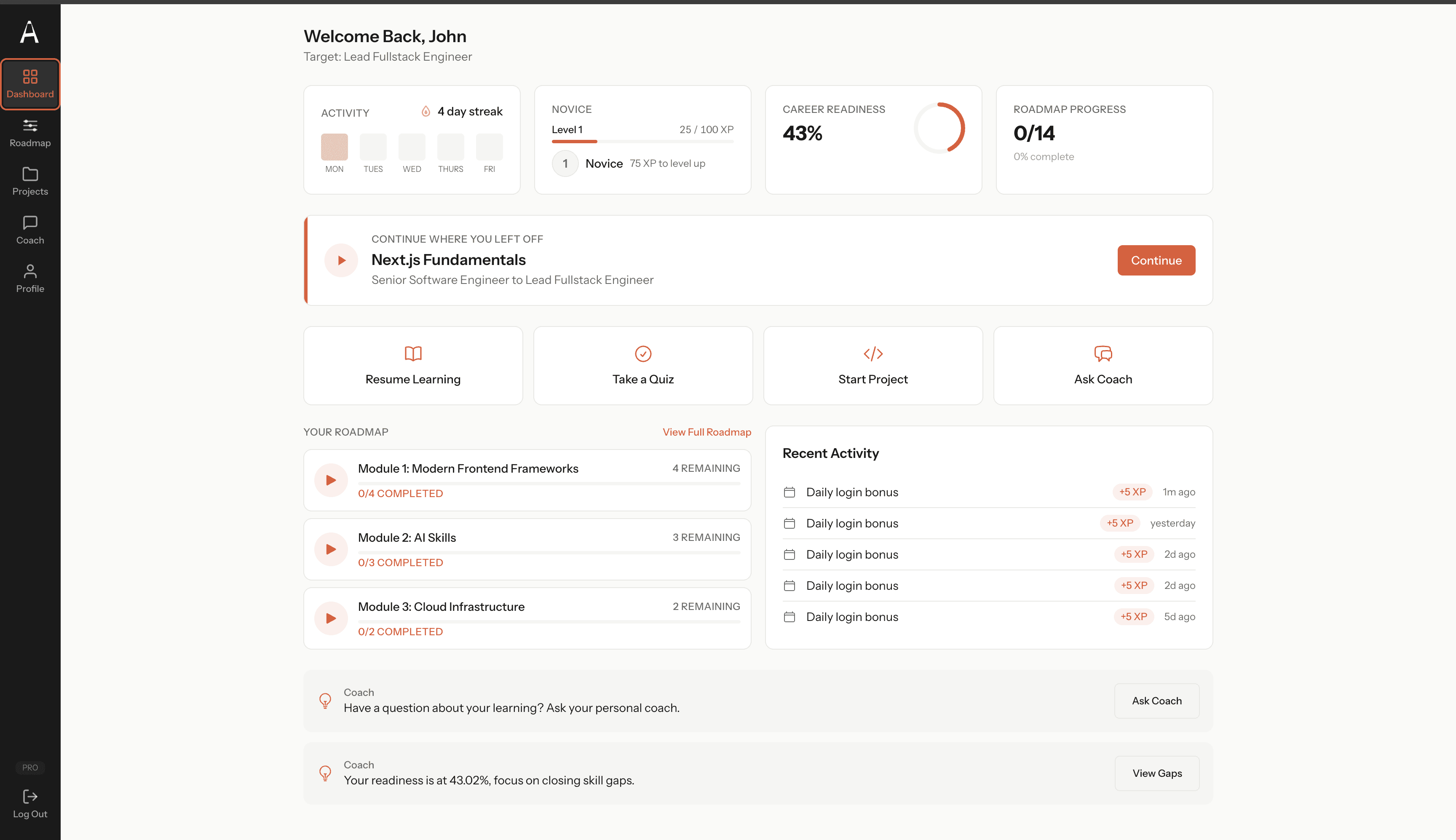Click calendar icon of 1m ago login bonus
Viewport: 1456px width, 840px height.
click(x=790, y=492)
